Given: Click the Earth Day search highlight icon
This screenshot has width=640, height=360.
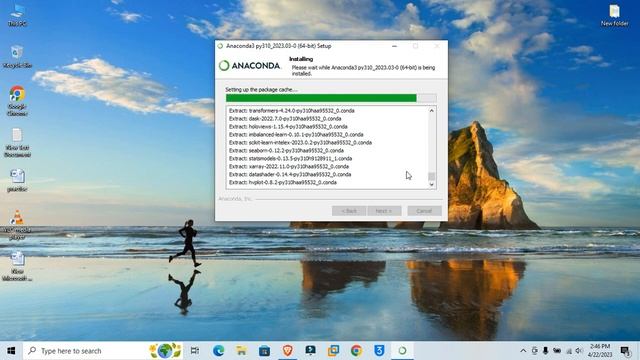Looking at the screenshot, I should point(165,351).
